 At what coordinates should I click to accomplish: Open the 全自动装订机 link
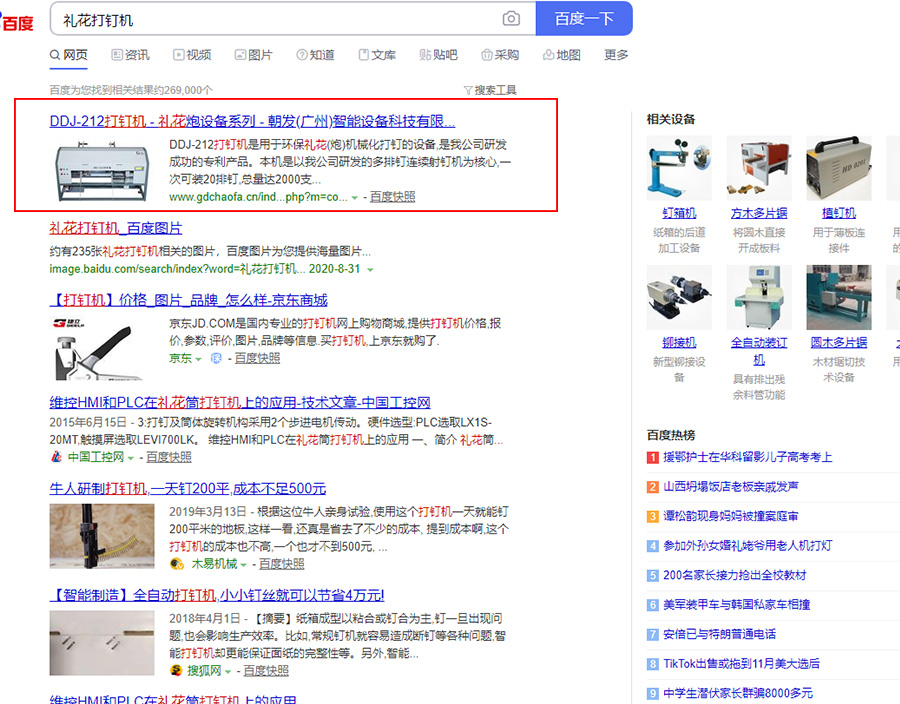pyautogui.click(x=759, y=351)
